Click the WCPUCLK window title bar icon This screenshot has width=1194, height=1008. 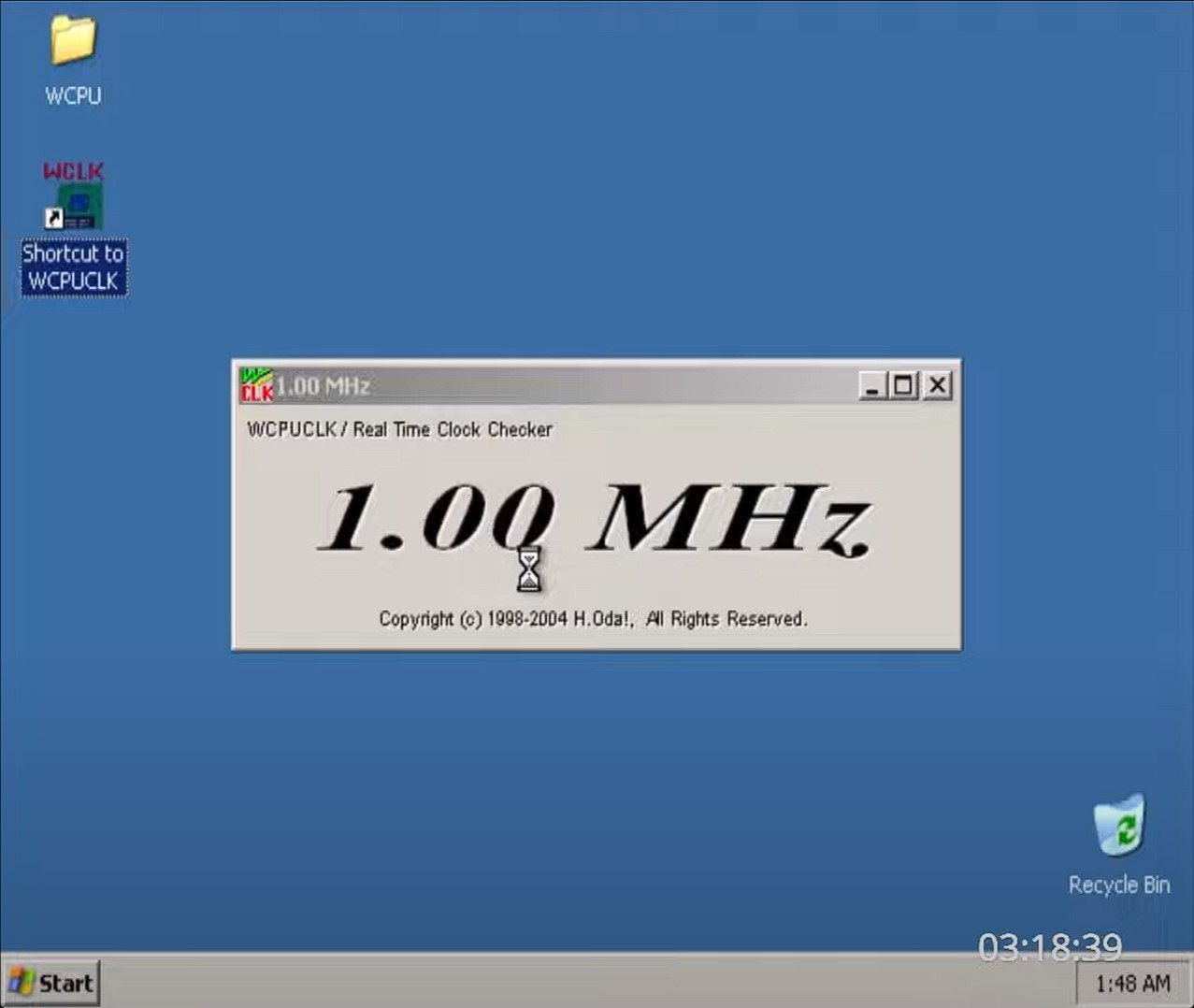[256, 385]
